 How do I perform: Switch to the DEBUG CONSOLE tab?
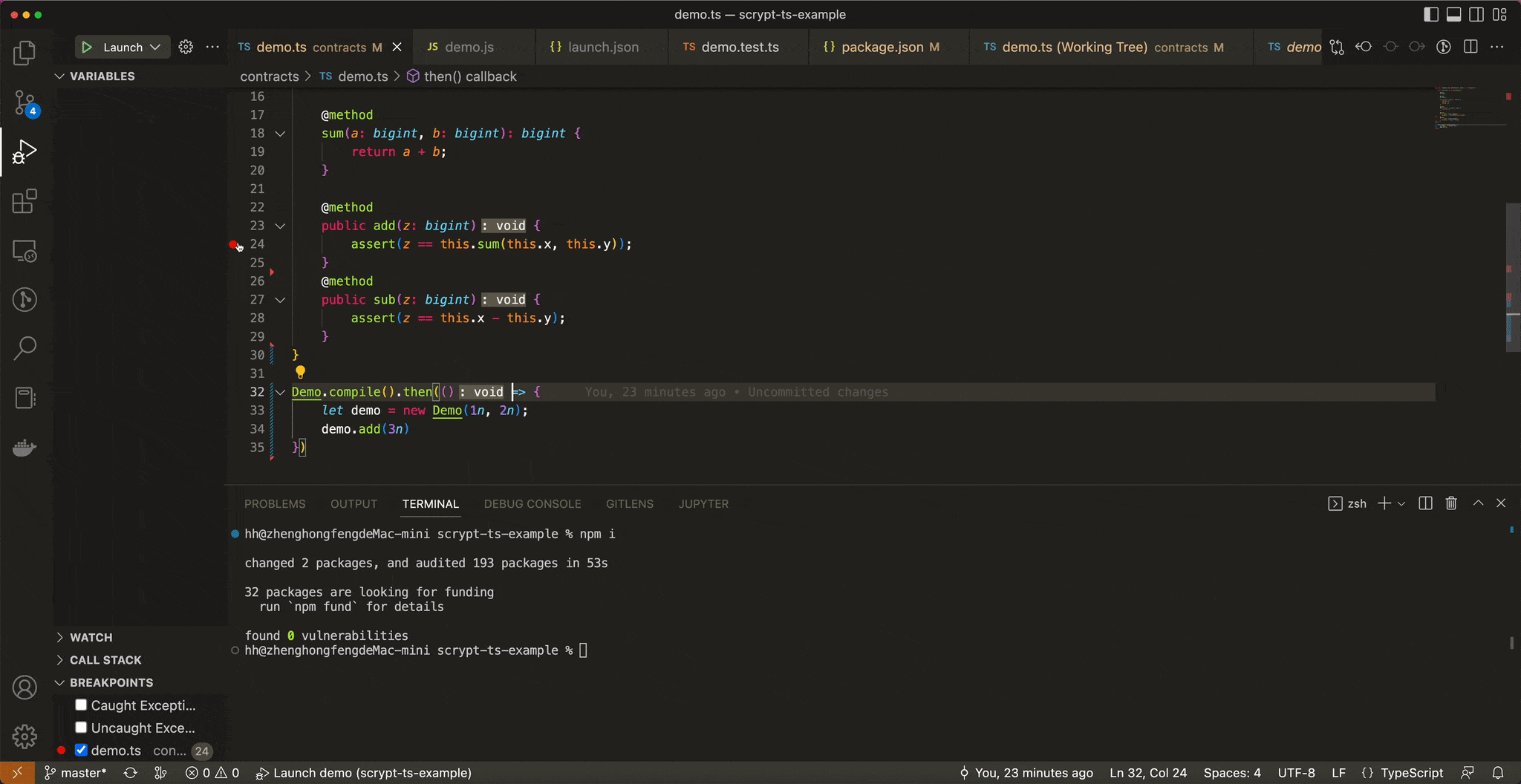click(x=532, y=504)
